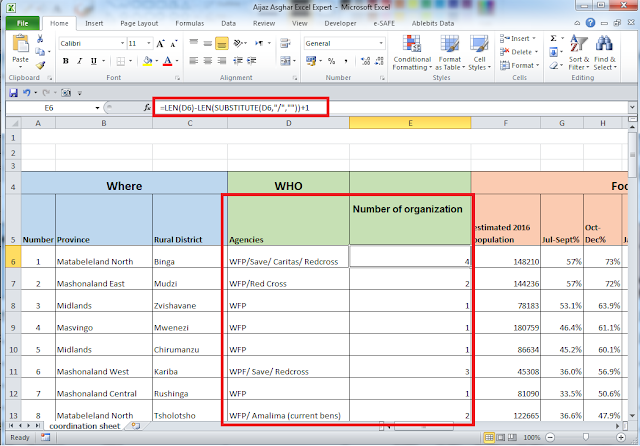Click Increase Indent
Image resolution: width=640 pixels, height=446 pixels.
pyautogui.click(x=251, y=61)
